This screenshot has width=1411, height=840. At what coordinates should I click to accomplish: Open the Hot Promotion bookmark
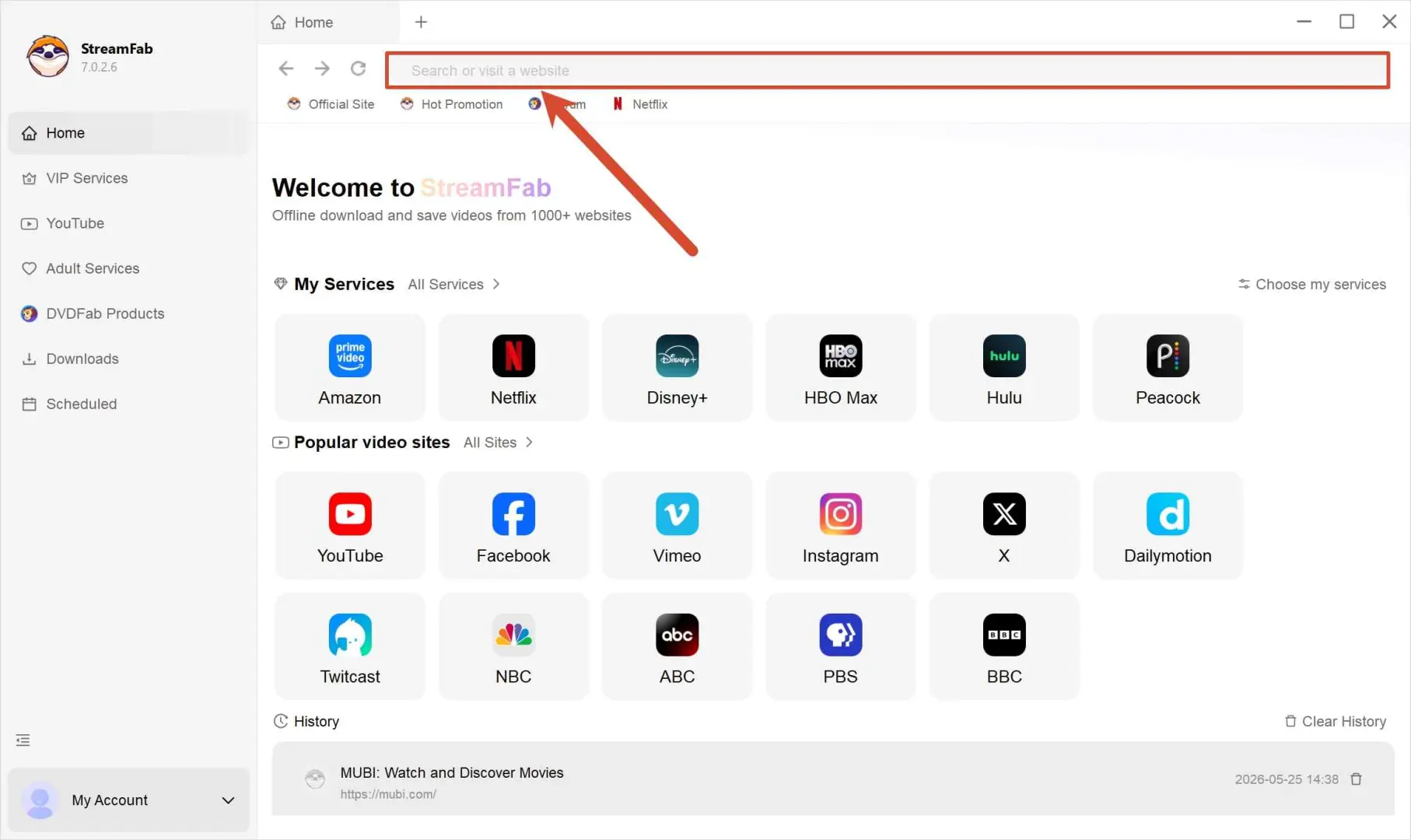(451, 104)
